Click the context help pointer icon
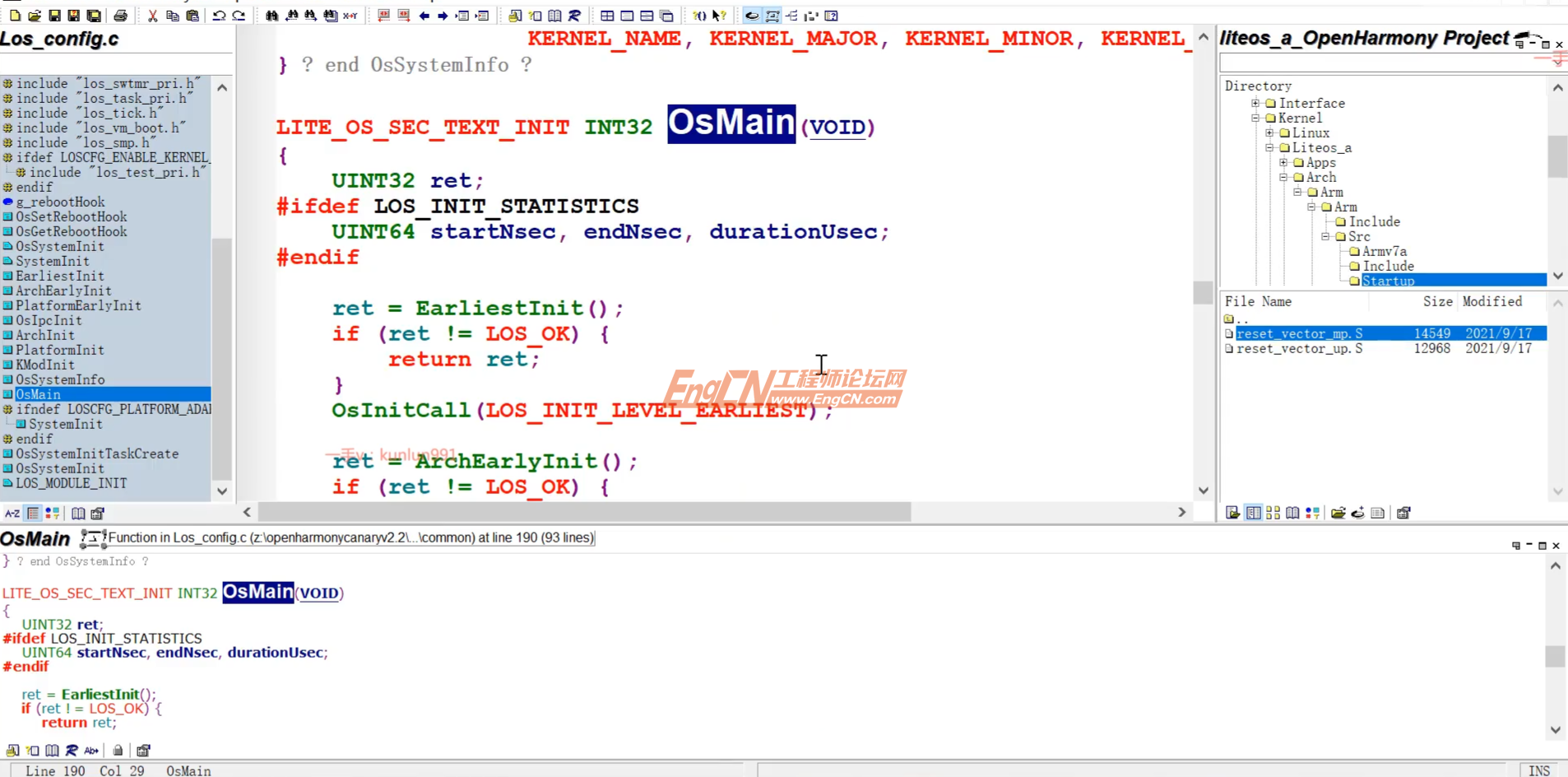 point(716,15)
